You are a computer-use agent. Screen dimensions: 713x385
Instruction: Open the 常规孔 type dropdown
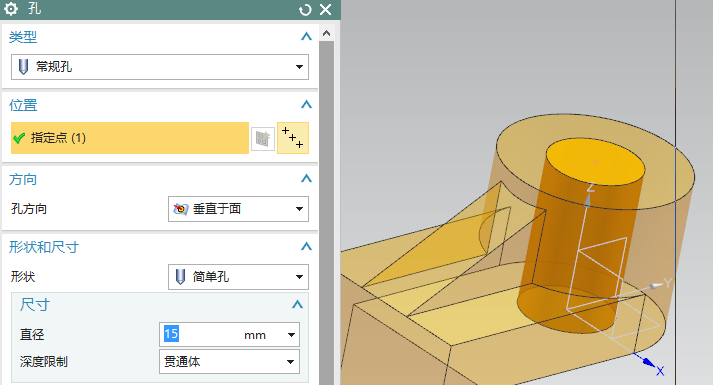pyautogui.click(x=160, y=67)
